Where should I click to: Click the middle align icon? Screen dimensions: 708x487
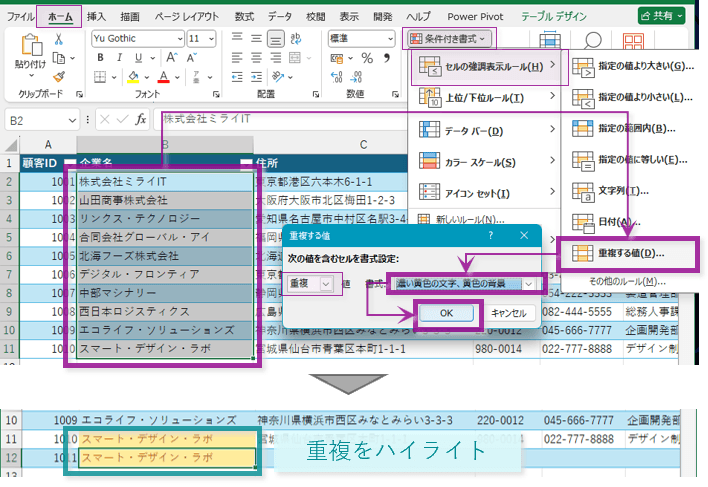256,38
